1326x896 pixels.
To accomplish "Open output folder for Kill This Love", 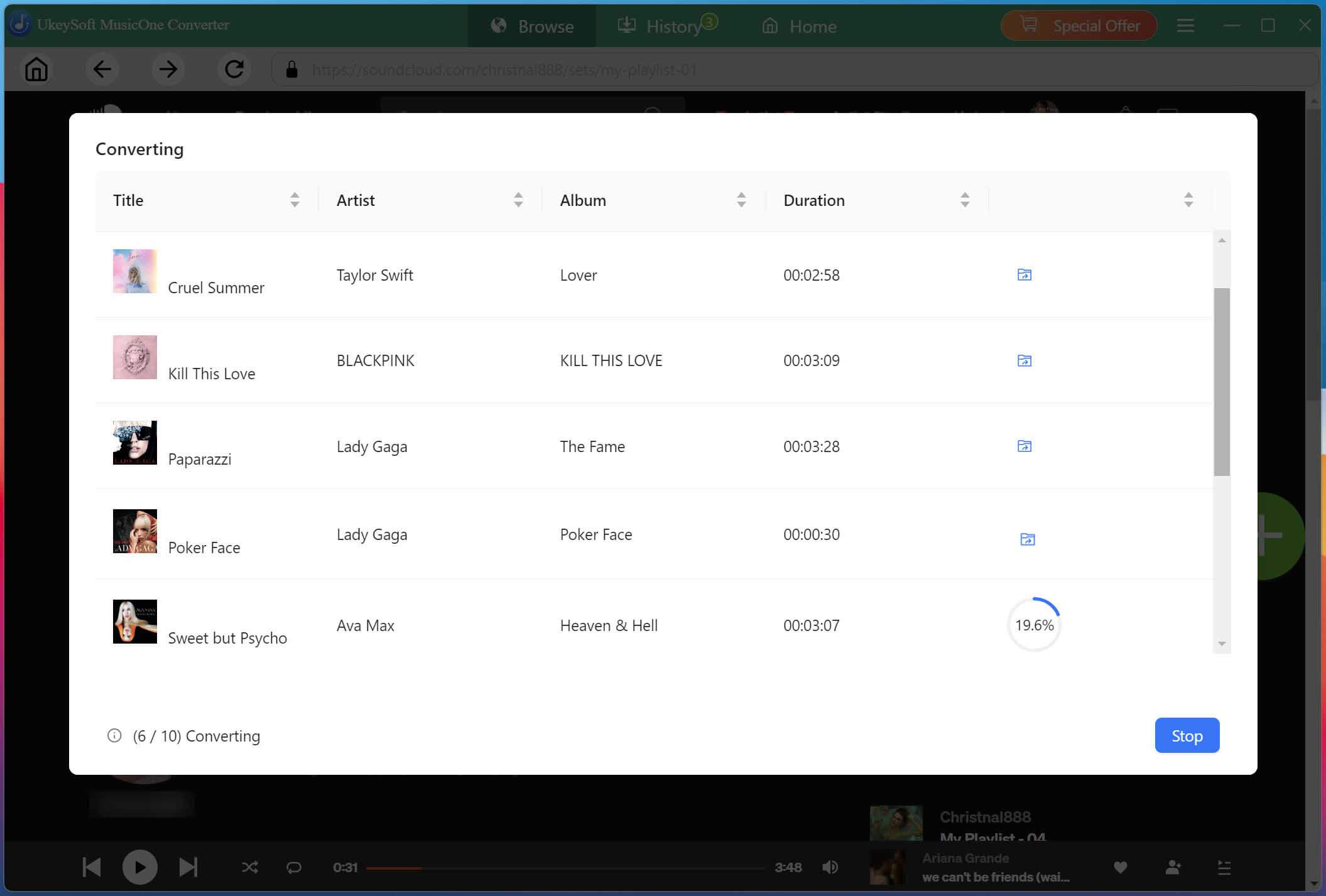I will 1024,360.
